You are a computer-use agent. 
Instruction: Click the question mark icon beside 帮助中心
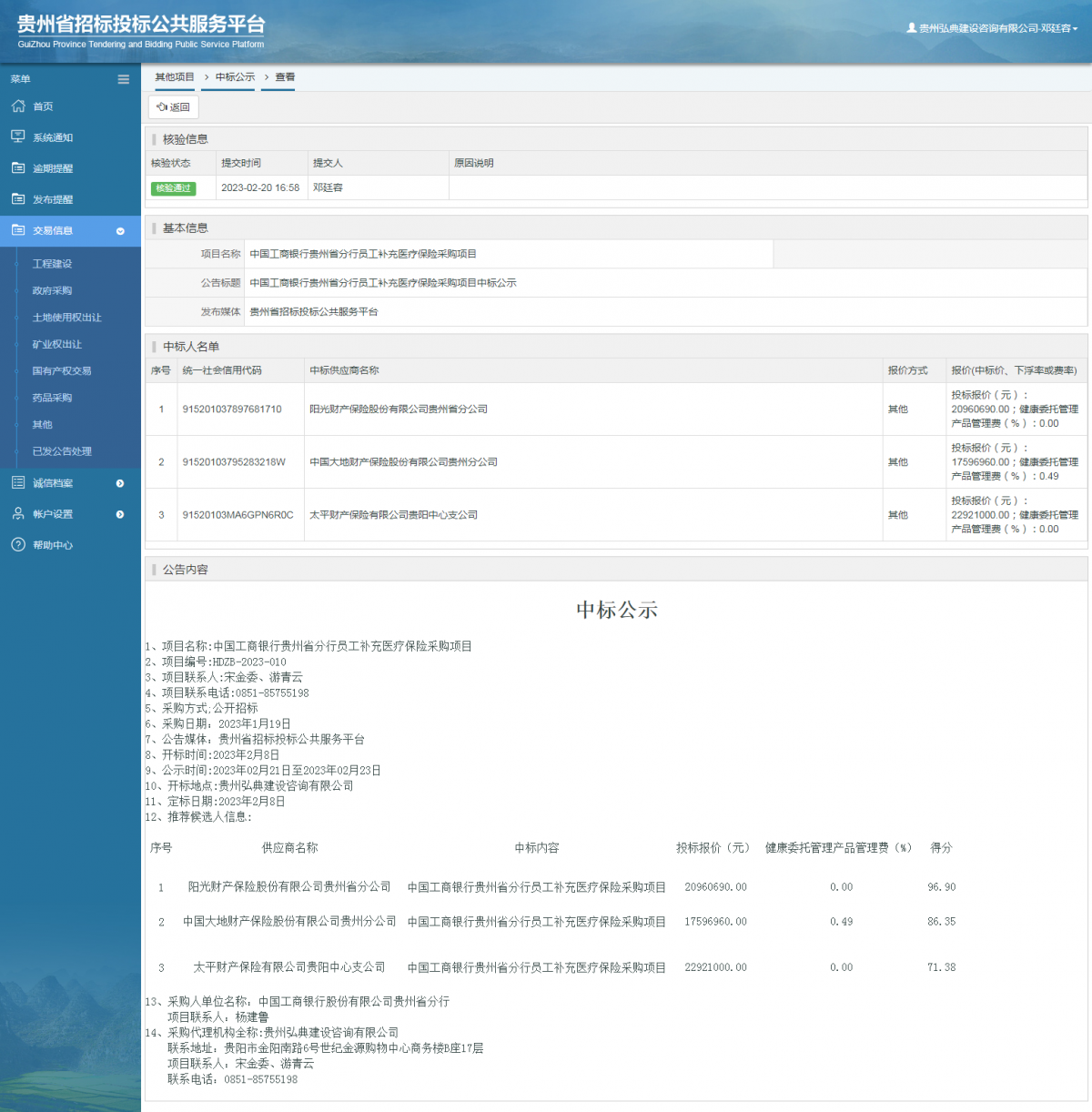(18, 544)
